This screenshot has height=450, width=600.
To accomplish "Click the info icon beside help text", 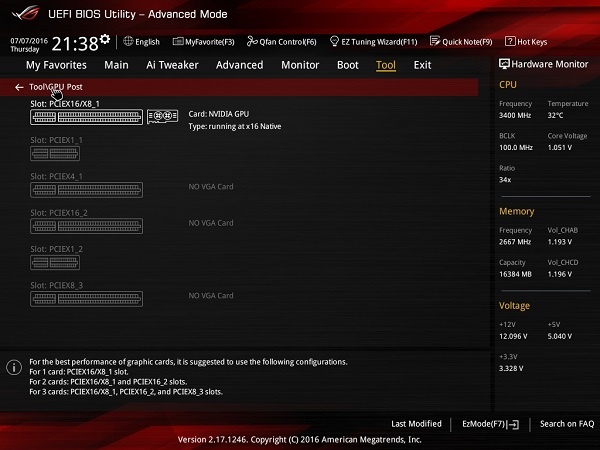I will click(14, 367).
